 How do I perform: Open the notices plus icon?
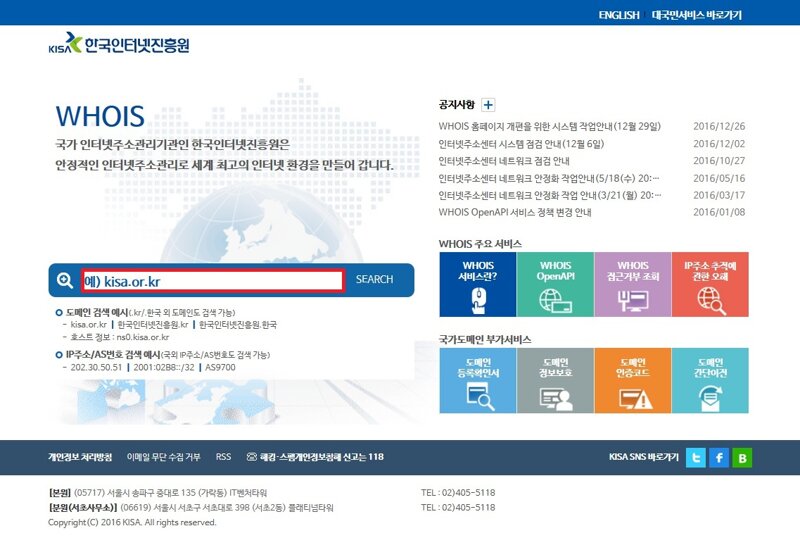coord(488,105)
